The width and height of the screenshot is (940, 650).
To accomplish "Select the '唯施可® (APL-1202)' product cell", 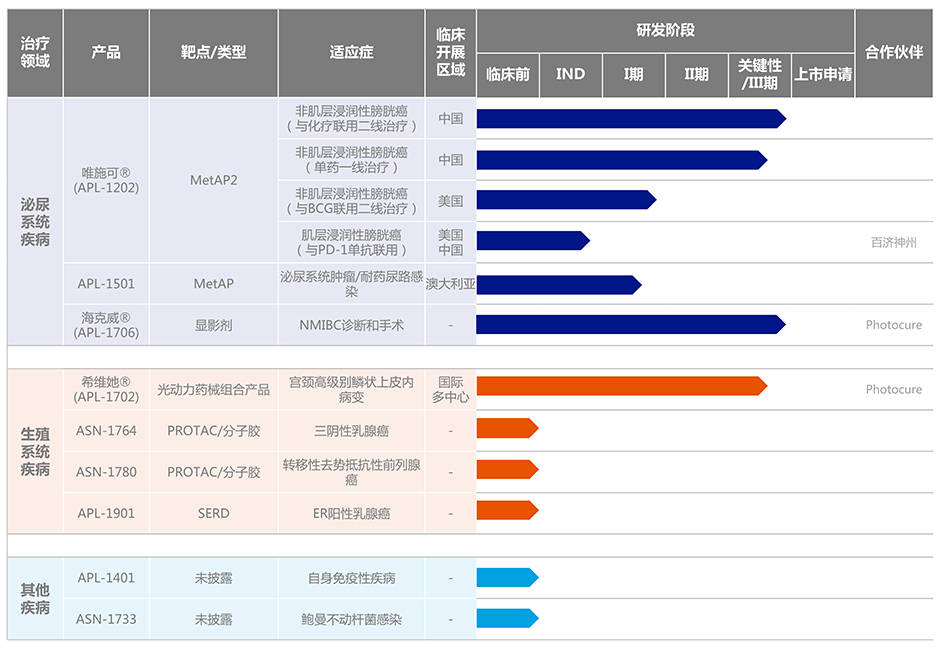I will click(106, 180).
